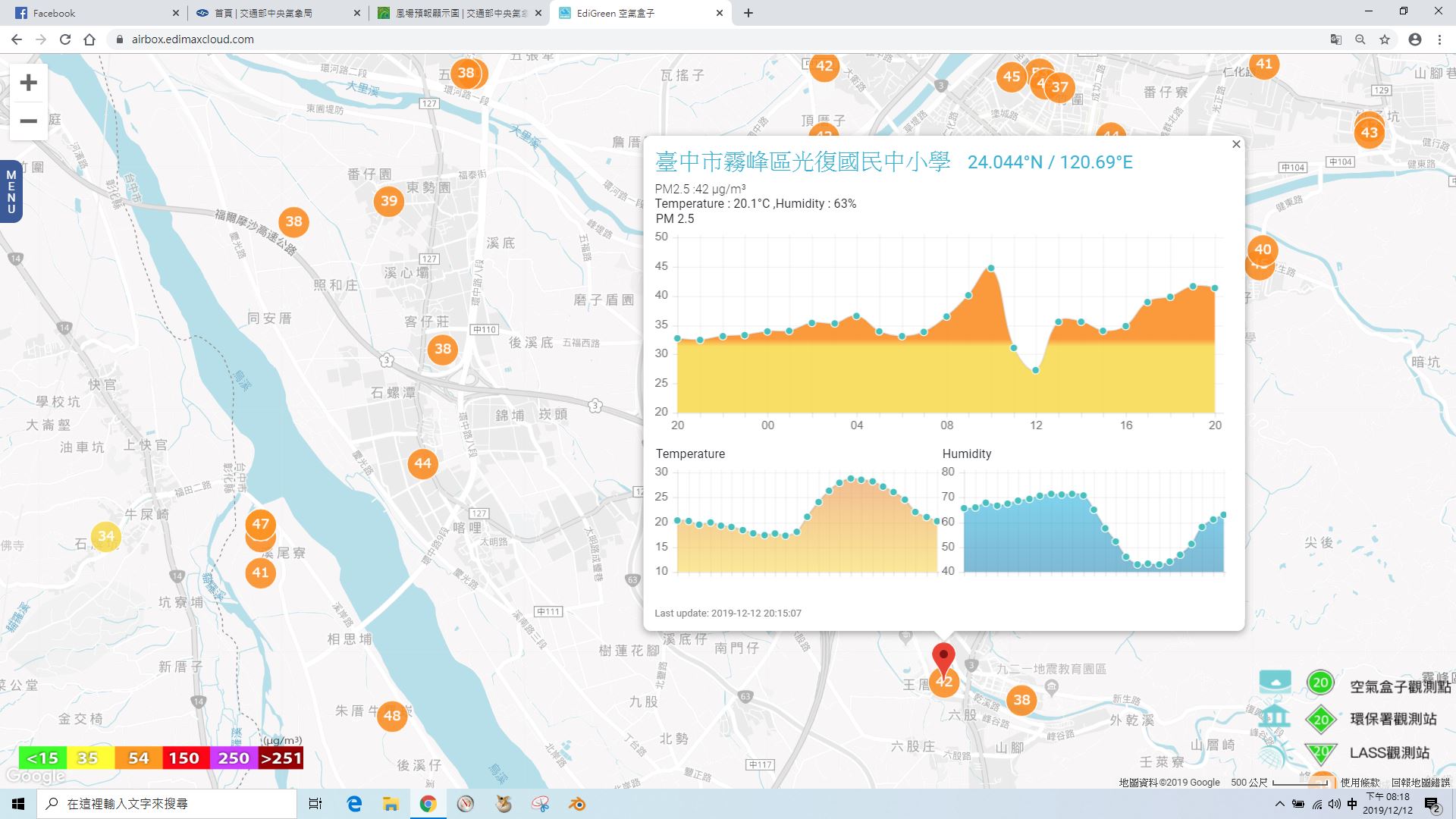The width and height of the screenshot is (1456, 819).
Task: Switch to 首頁 交通部中央氣象局 tab
Action: tap(277, 13)
